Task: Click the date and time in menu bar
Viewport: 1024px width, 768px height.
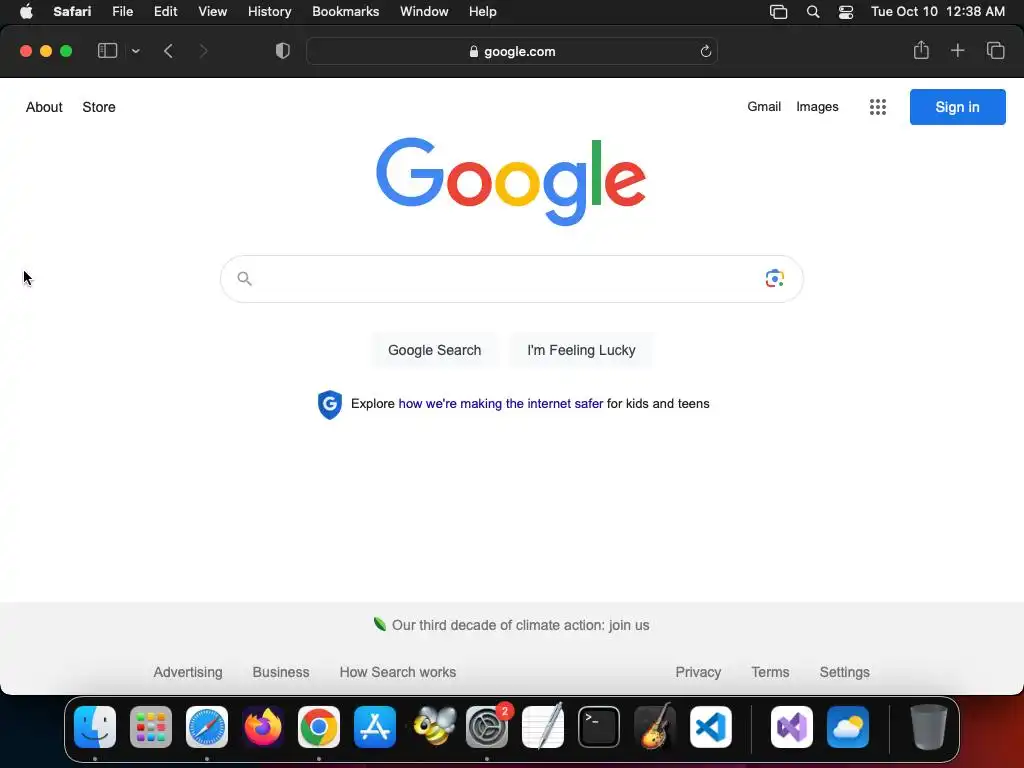Action: point(938,11)
